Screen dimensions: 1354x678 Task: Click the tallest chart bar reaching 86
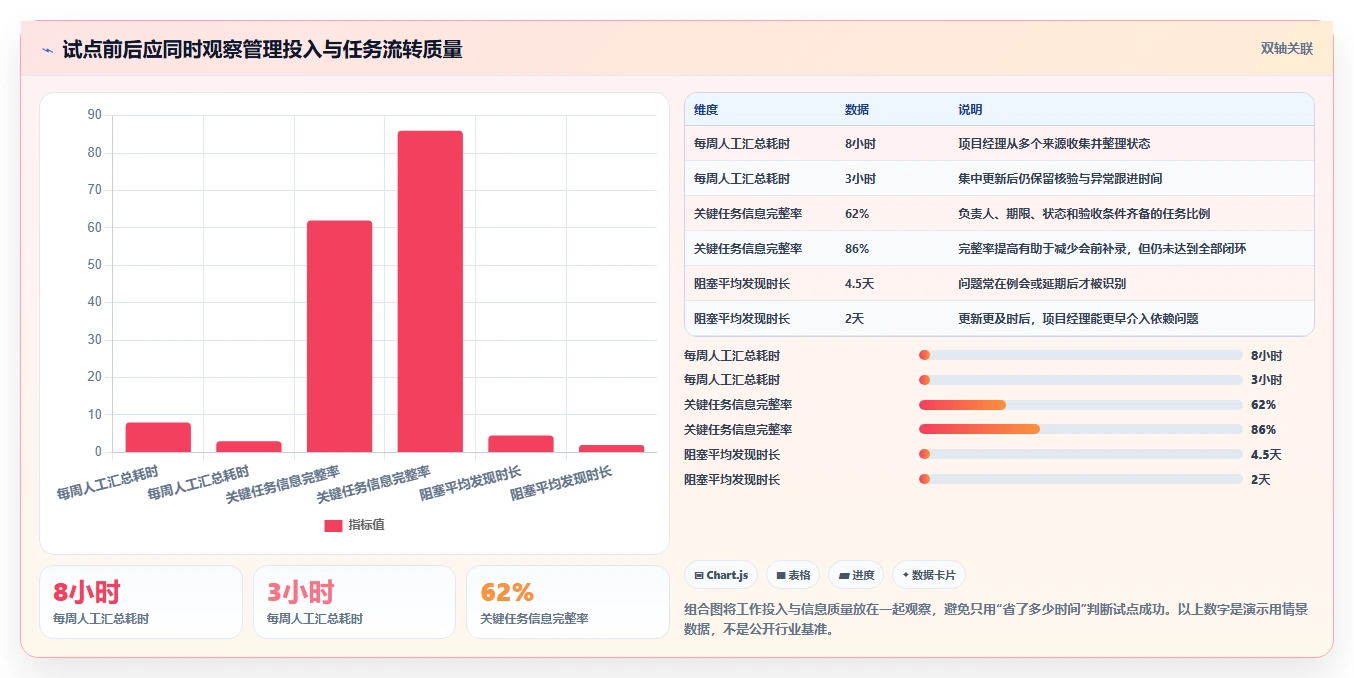tap(430, 291)
